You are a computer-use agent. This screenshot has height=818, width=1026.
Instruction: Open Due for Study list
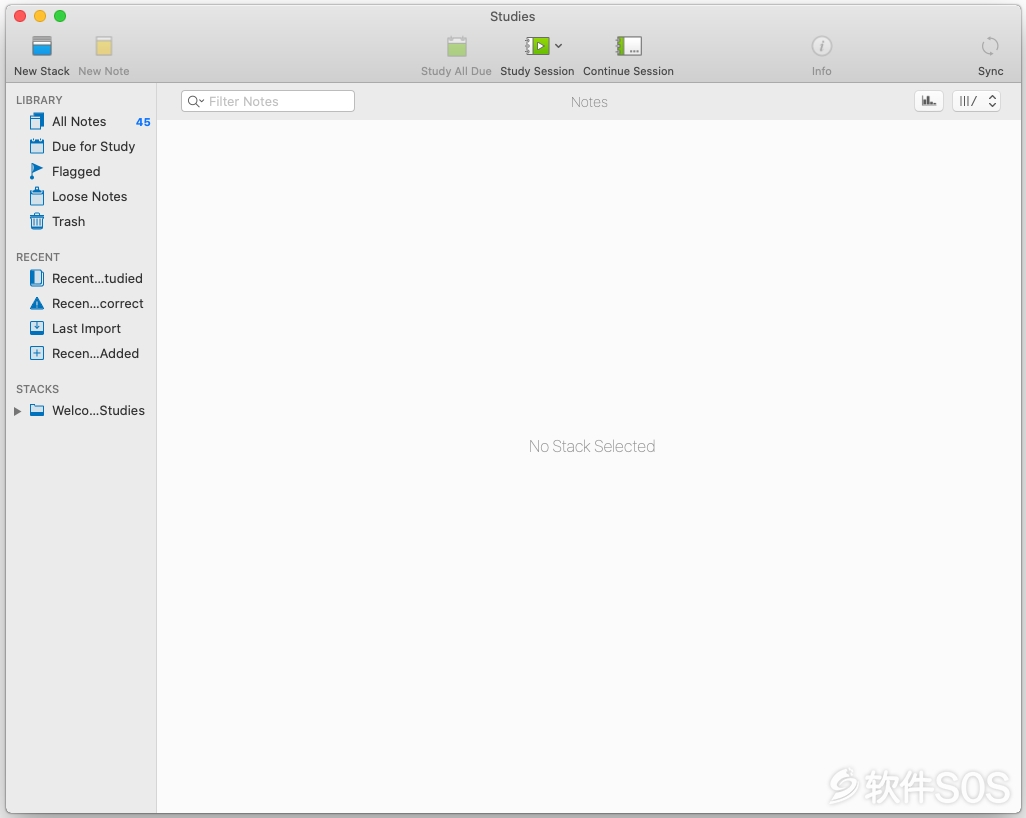pos(82,147)
